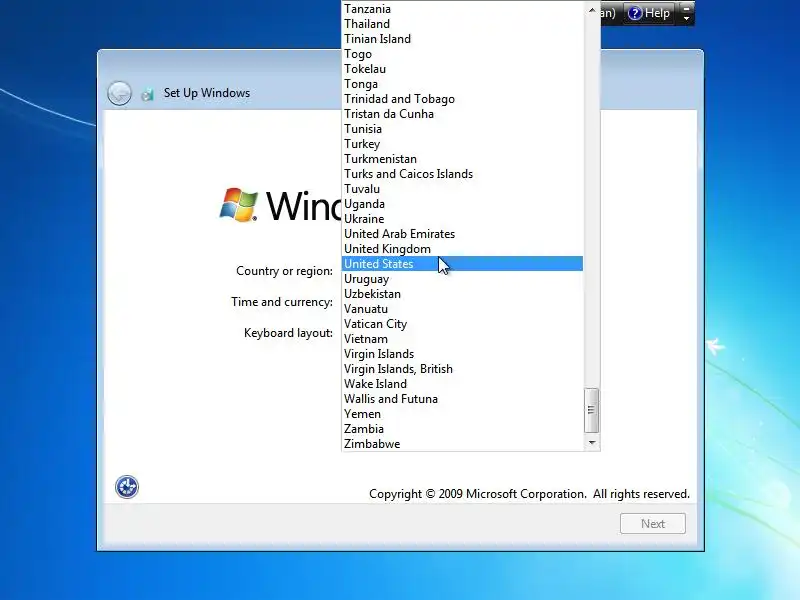
Task: Click the scroll up arrow of country list
Action: pyautogui.click(x=591, y=10)
